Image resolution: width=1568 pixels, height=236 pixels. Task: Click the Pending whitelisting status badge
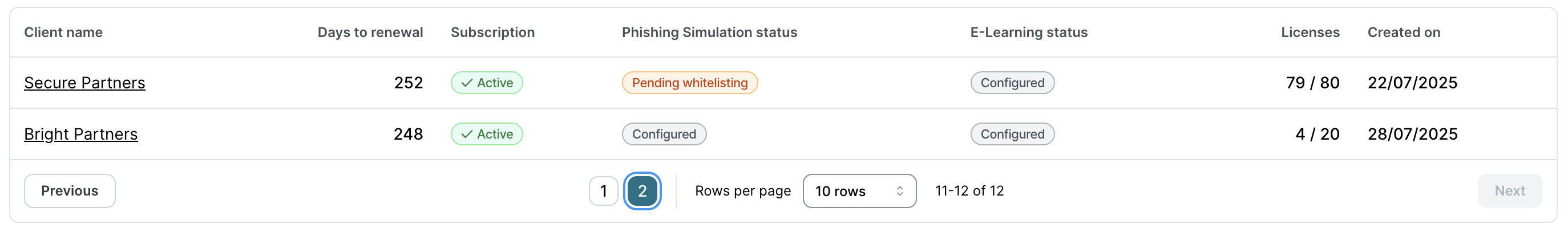coord(689,83)
